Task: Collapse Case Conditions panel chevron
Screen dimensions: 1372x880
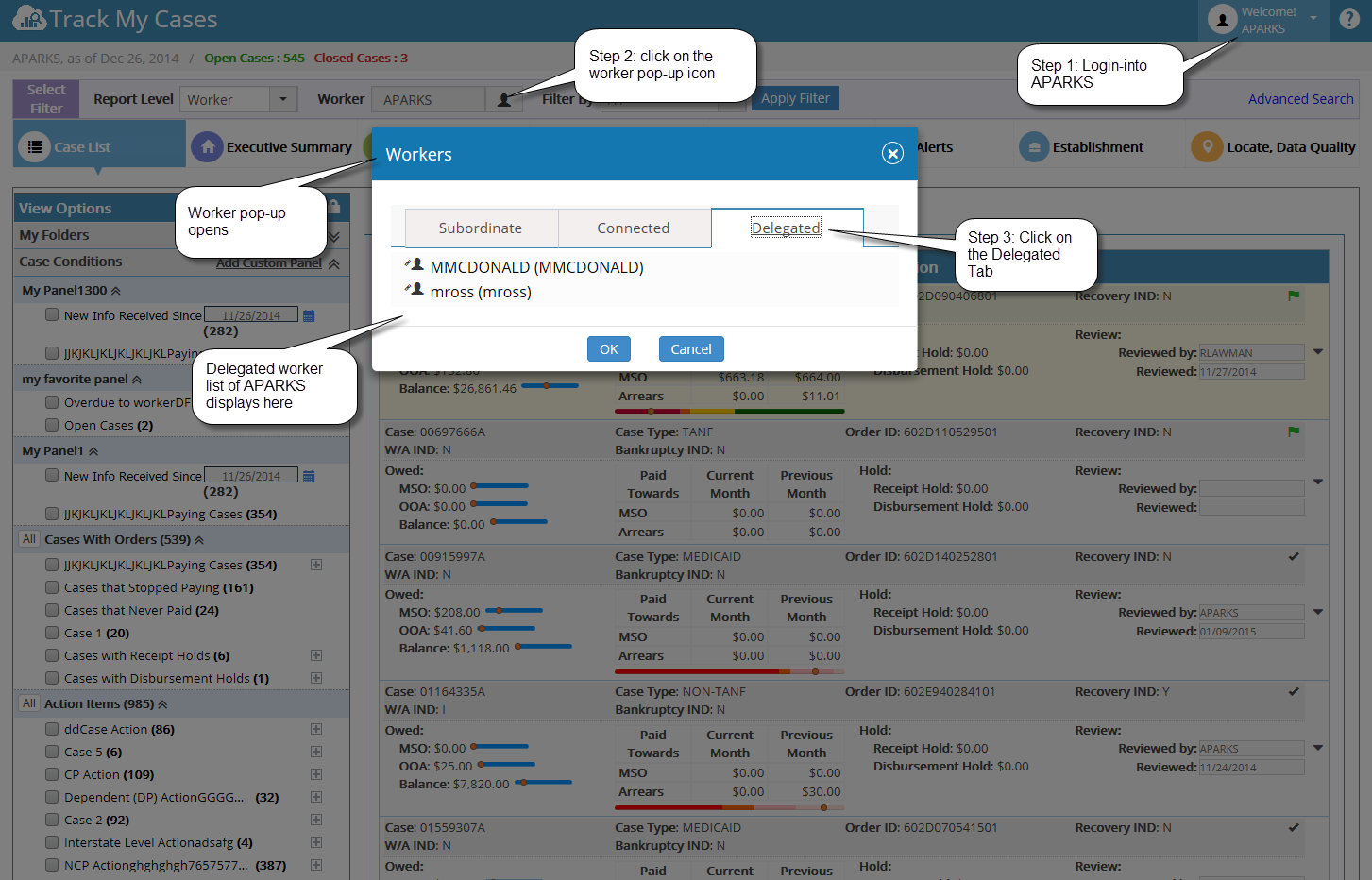Action: [334, 263]
